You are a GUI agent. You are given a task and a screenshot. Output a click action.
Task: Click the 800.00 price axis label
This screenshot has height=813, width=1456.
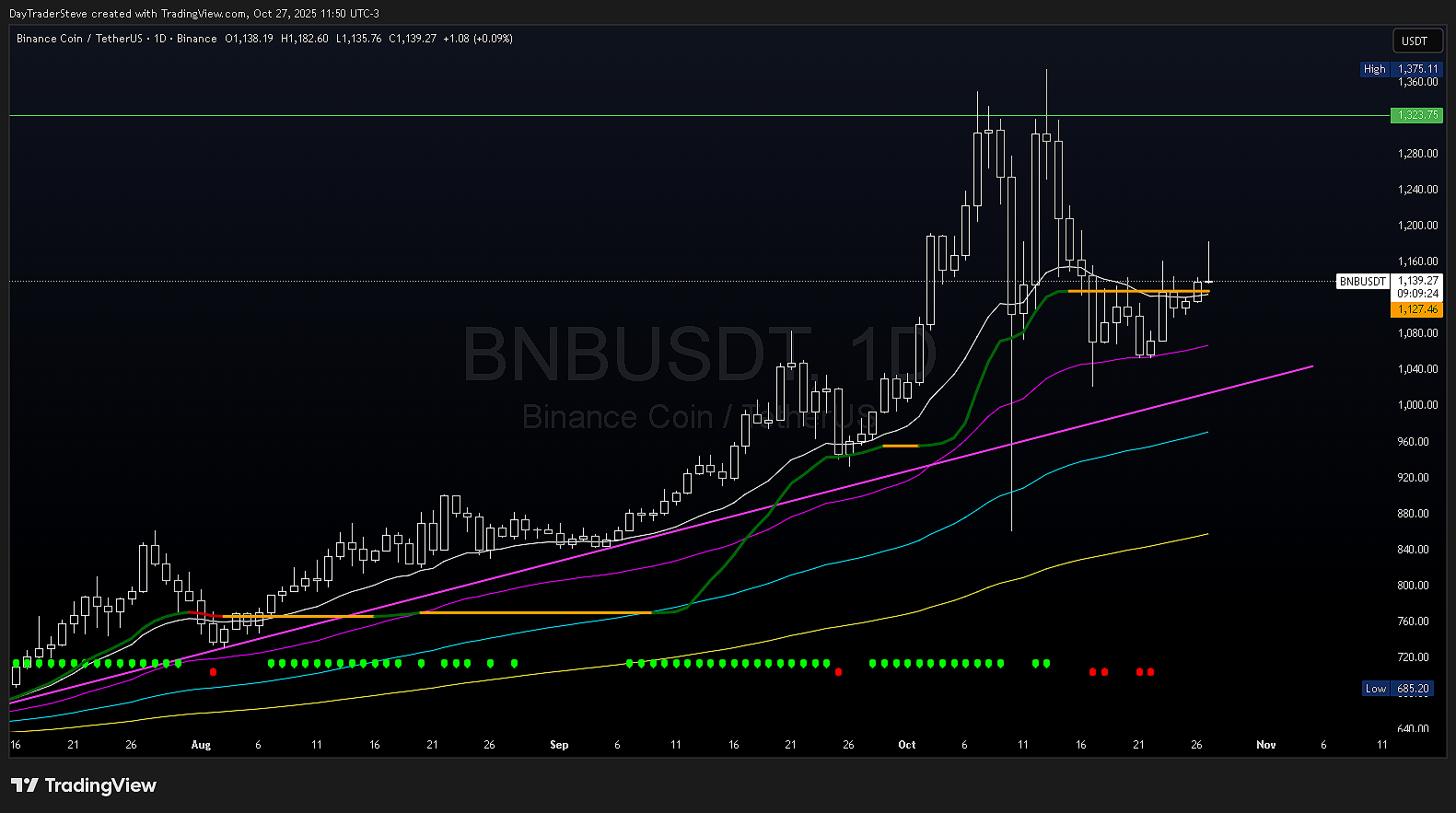click(1414, 586)
